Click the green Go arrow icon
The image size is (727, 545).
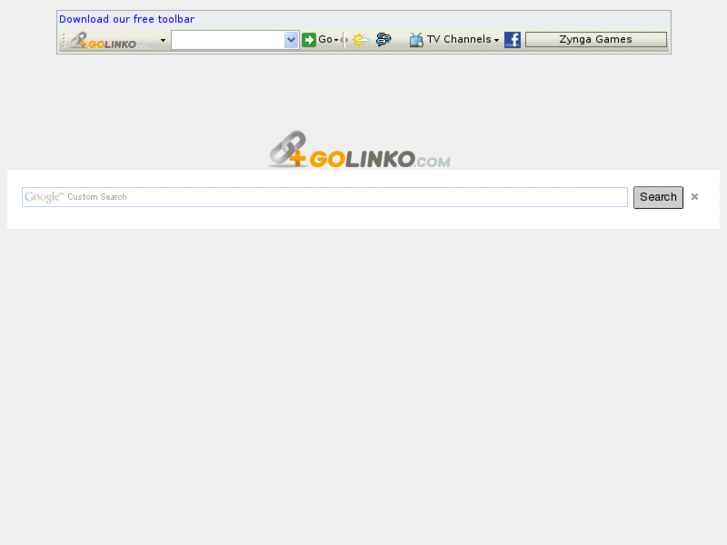[309, 40]
